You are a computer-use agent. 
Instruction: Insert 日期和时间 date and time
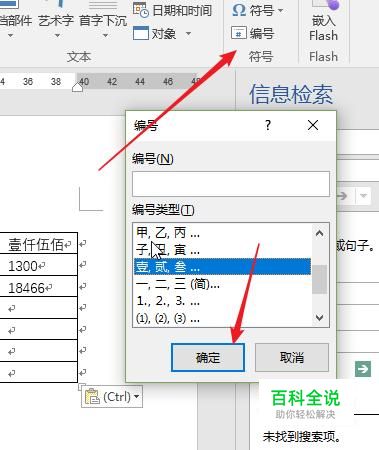[x=172, y=10]
